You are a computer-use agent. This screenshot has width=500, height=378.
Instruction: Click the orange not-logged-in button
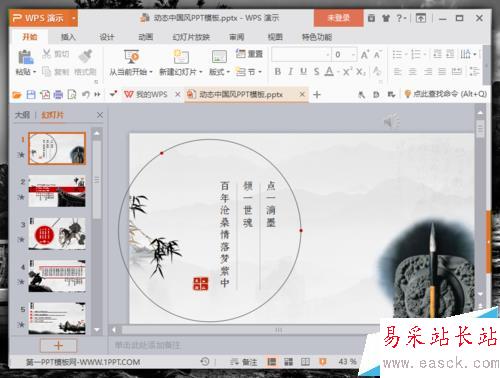(338, 18)
